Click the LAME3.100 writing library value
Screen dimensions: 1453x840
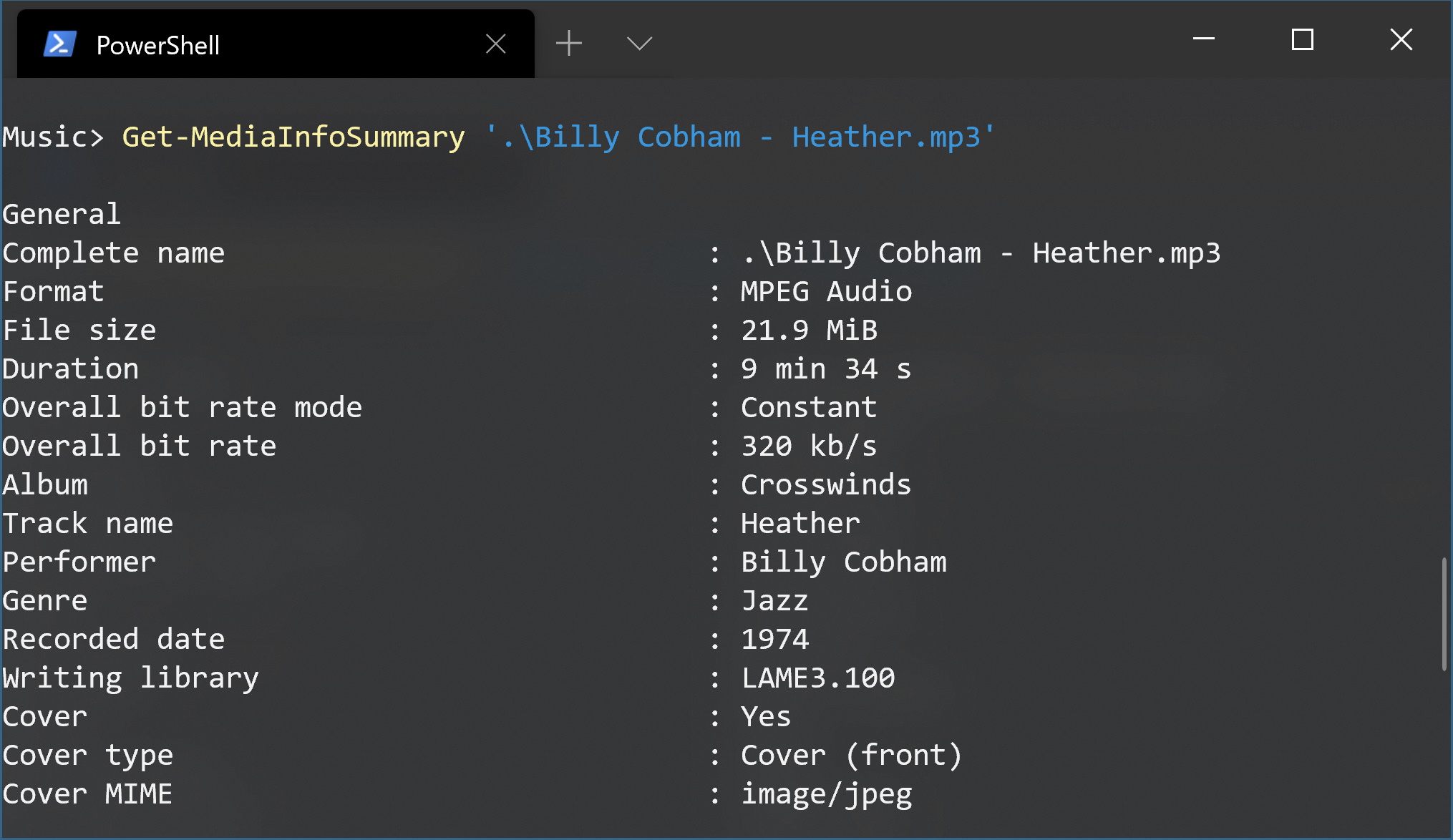coord(817,678)
